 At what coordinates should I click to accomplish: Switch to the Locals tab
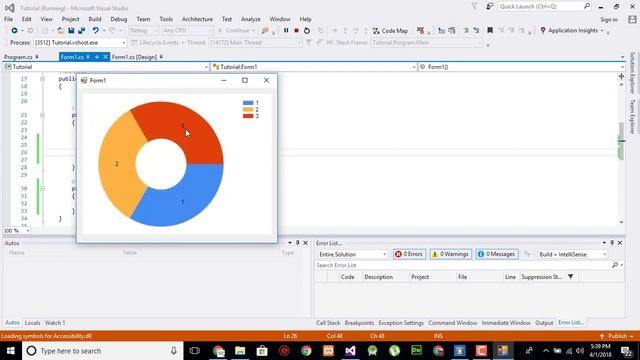(x=32, y=323)
